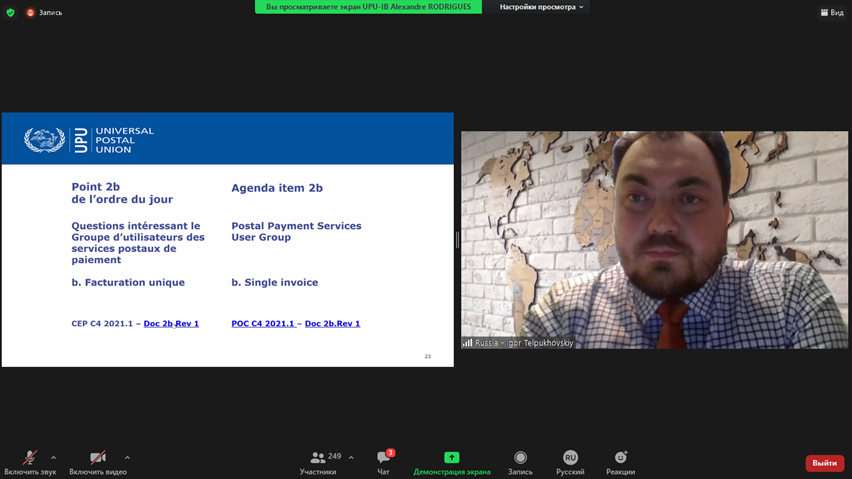The image size is (852, 479).
Task: Click the 'b. Single invoice' text
Action: coord(275,282)
